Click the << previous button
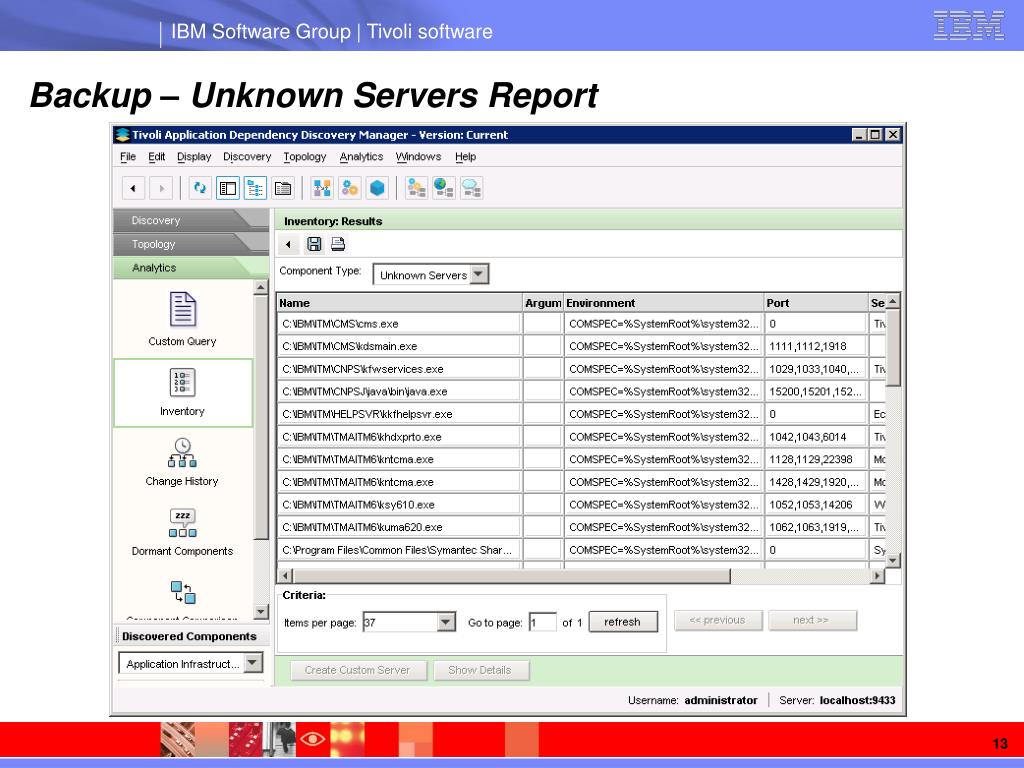Viewport: 1024px width, 768px height. pos(718,620)
